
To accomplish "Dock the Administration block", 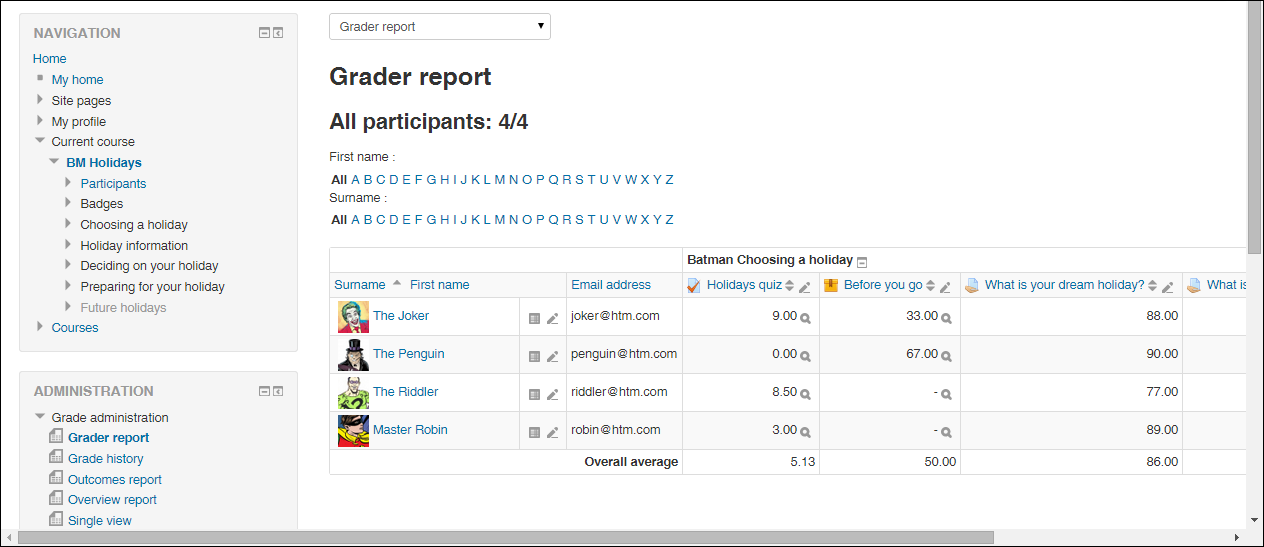I will click(x=278, y=391).
